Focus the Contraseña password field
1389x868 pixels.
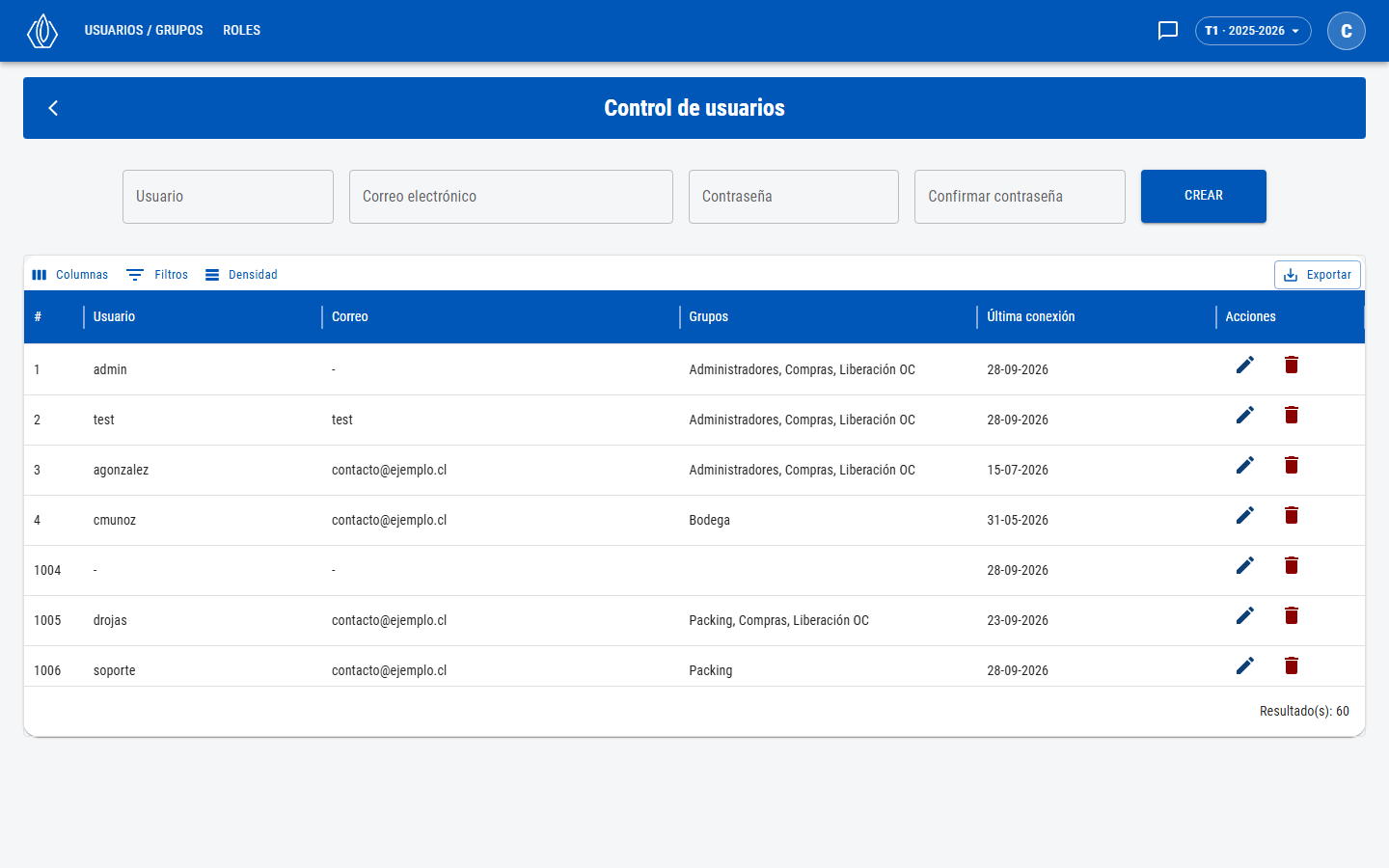point(794,197)
